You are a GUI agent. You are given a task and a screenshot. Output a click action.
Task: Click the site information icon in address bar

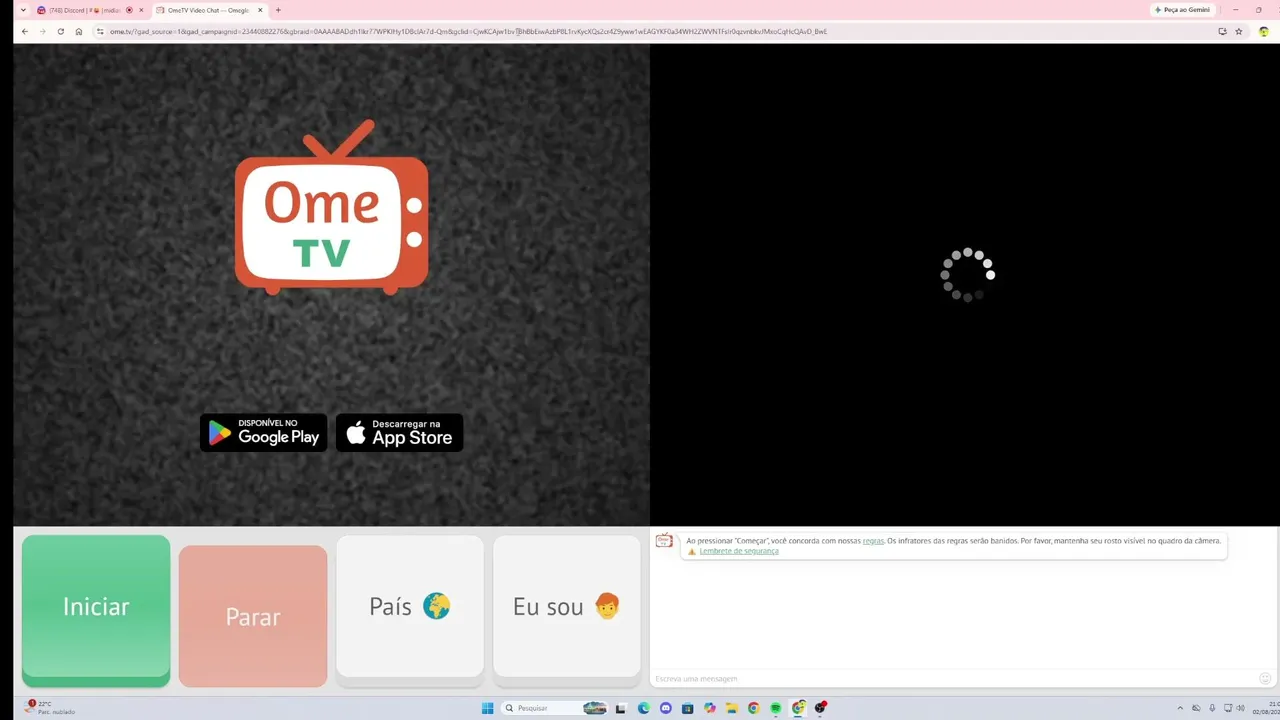click(x=100, y=31)
